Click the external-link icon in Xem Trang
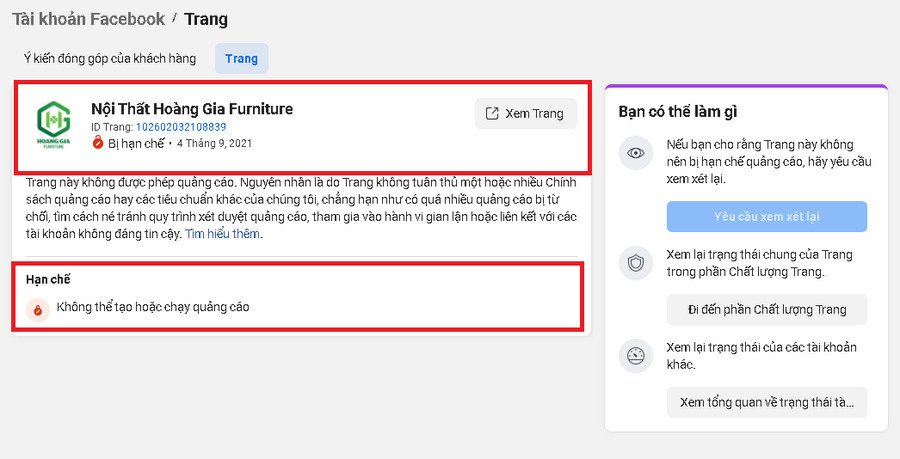 coord(491,113)
